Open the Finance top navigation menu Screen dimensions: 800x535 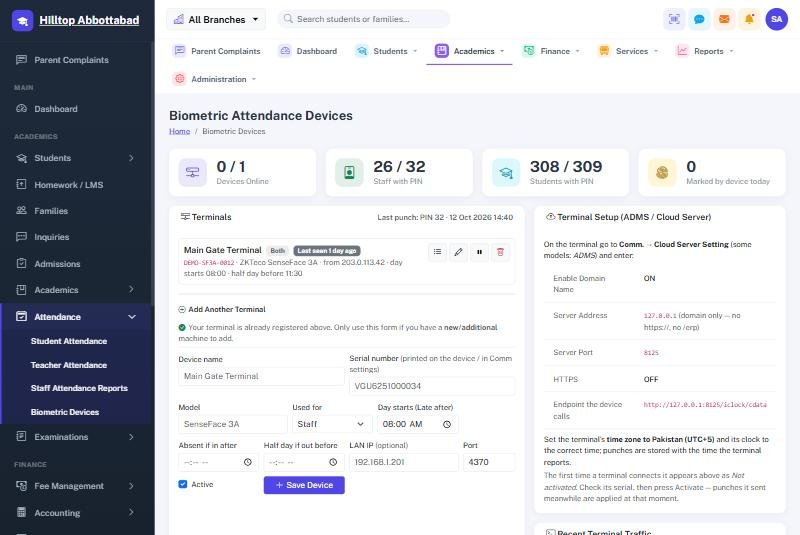551,51
